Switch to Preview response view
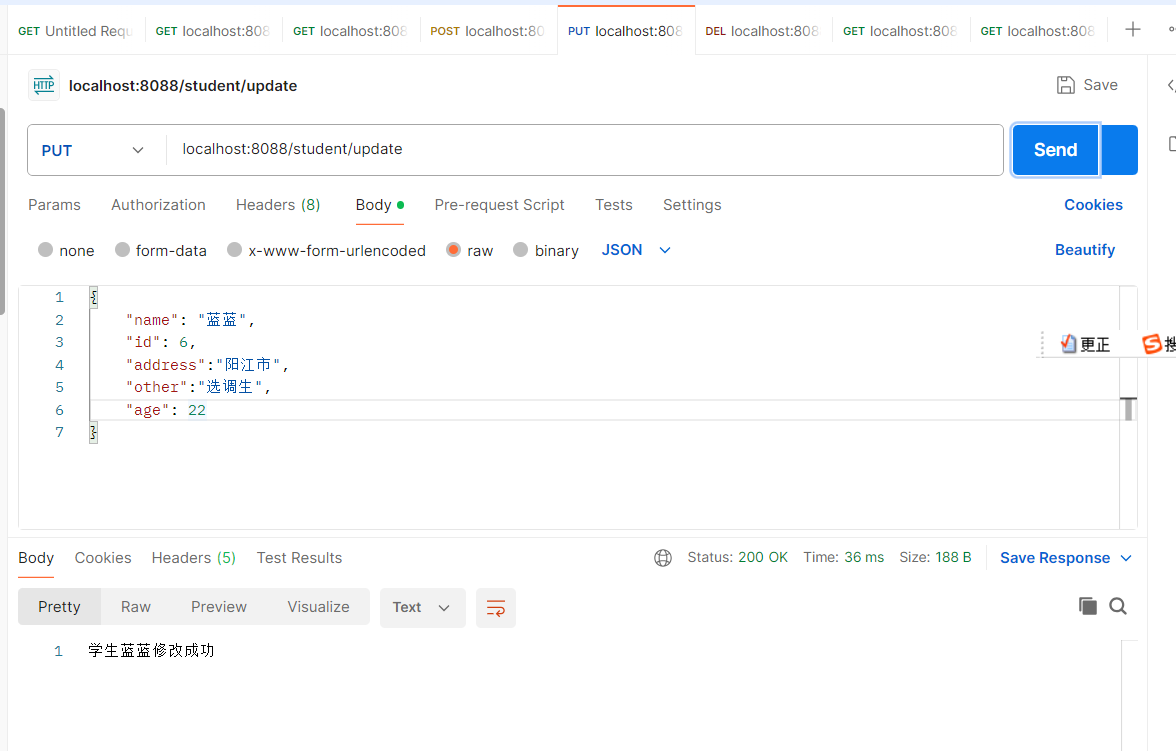 pyautogui.click(x=219, y=607)
